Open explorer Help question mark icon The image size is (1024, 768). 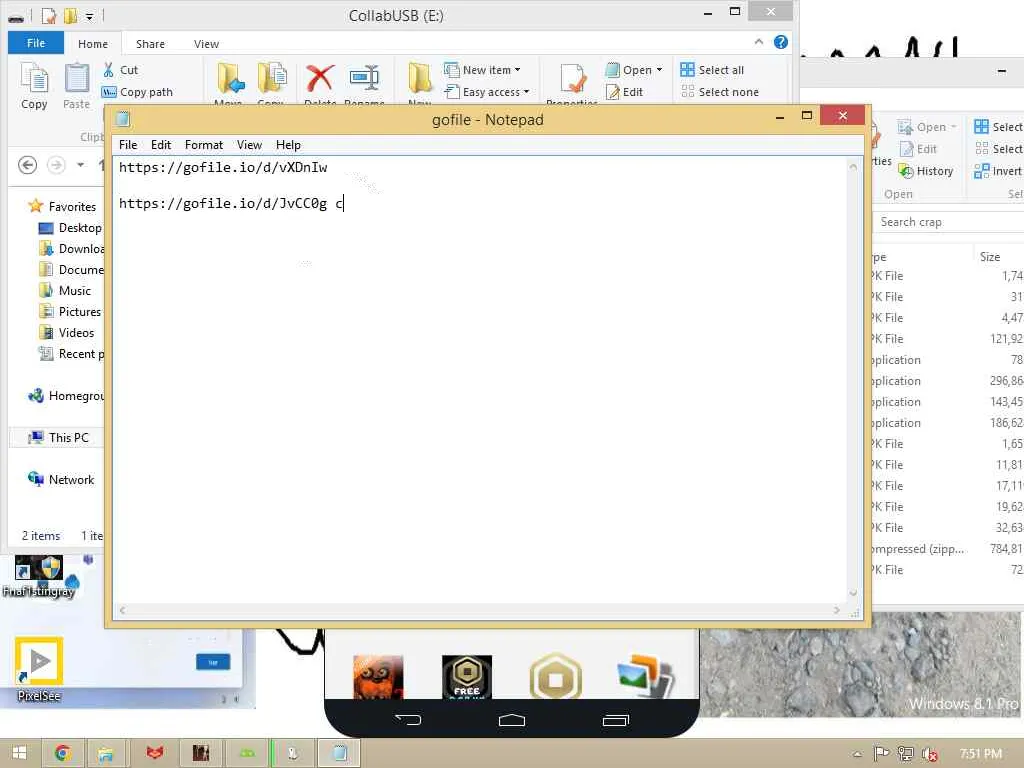(x=780, y=42)
